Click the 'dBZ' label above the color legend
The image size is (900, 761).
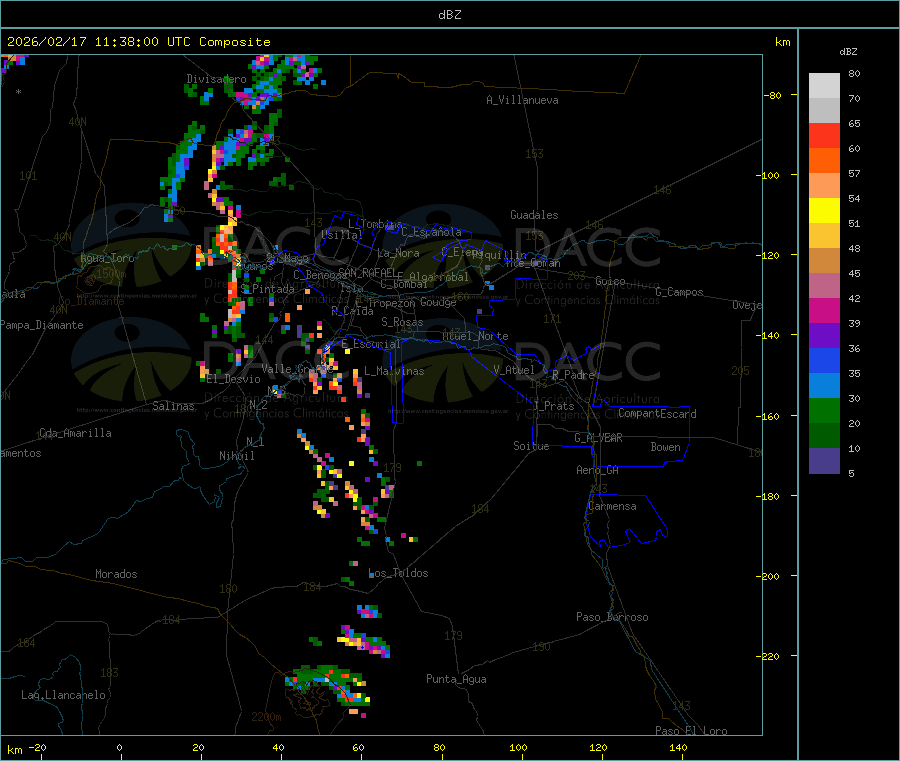[848, 52]
